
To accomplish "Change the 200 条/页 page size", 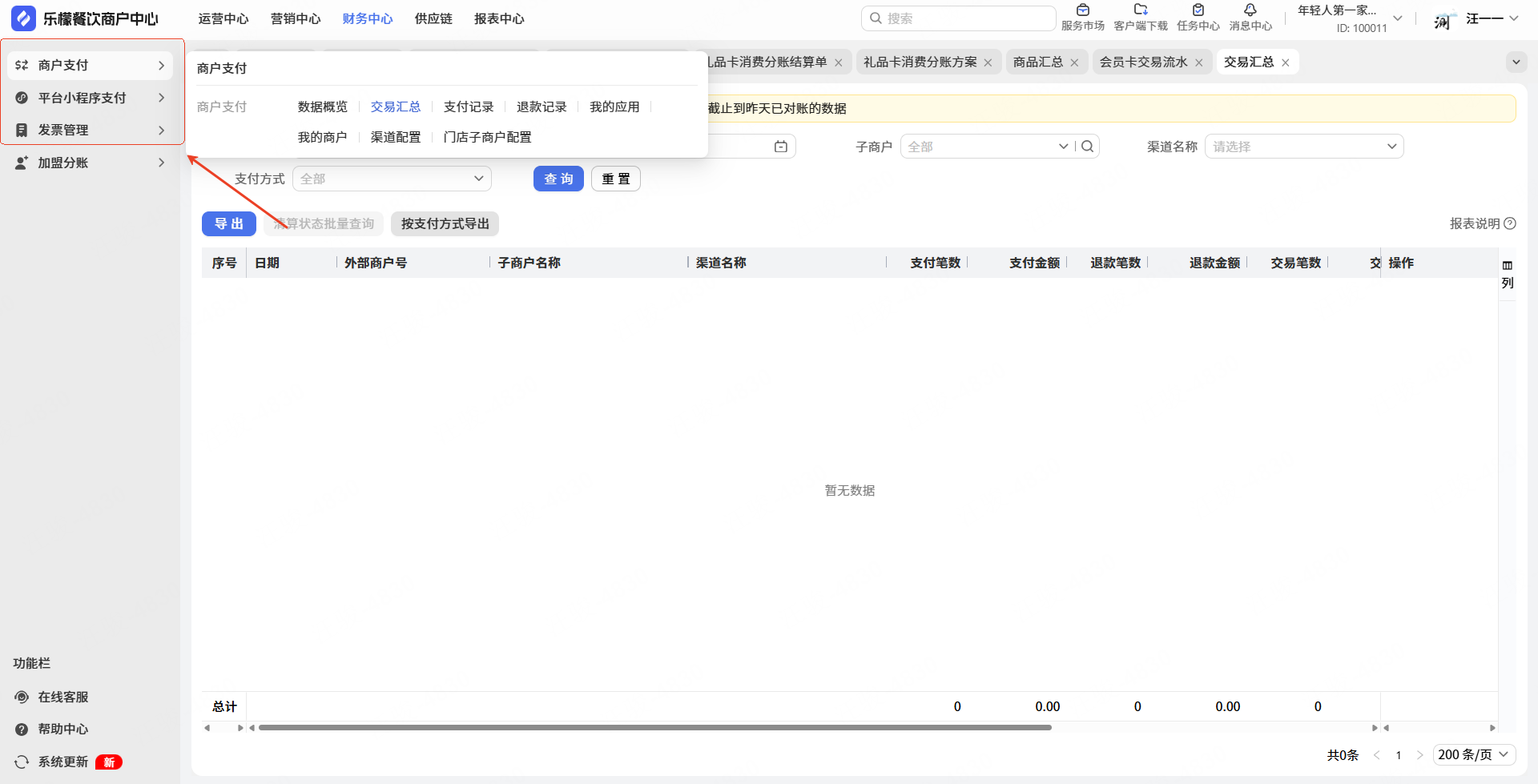I will tap(1473, 754).
